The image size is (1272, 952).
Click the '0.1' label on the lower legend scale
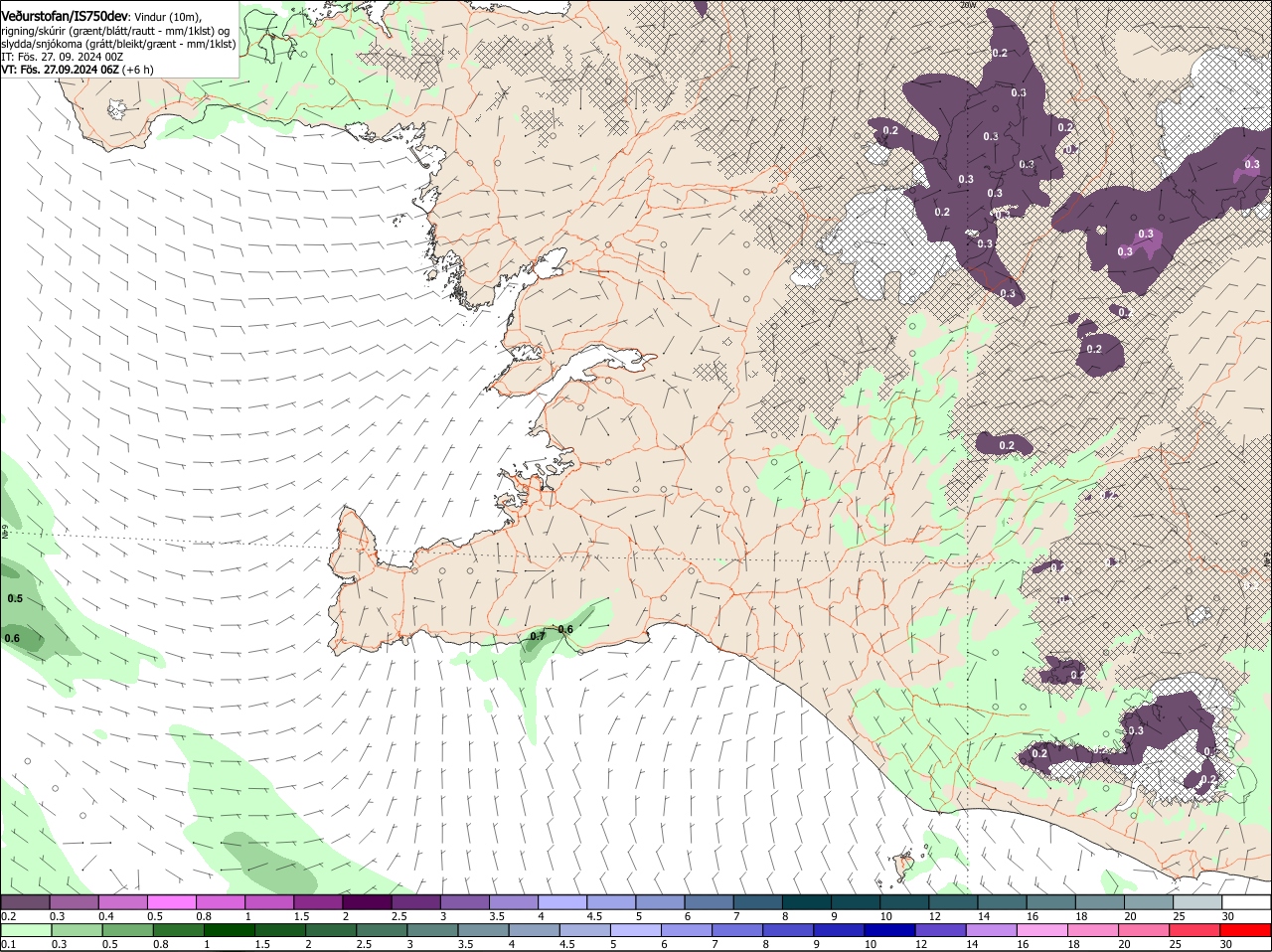pyautogui.click(x=9, y=944)
